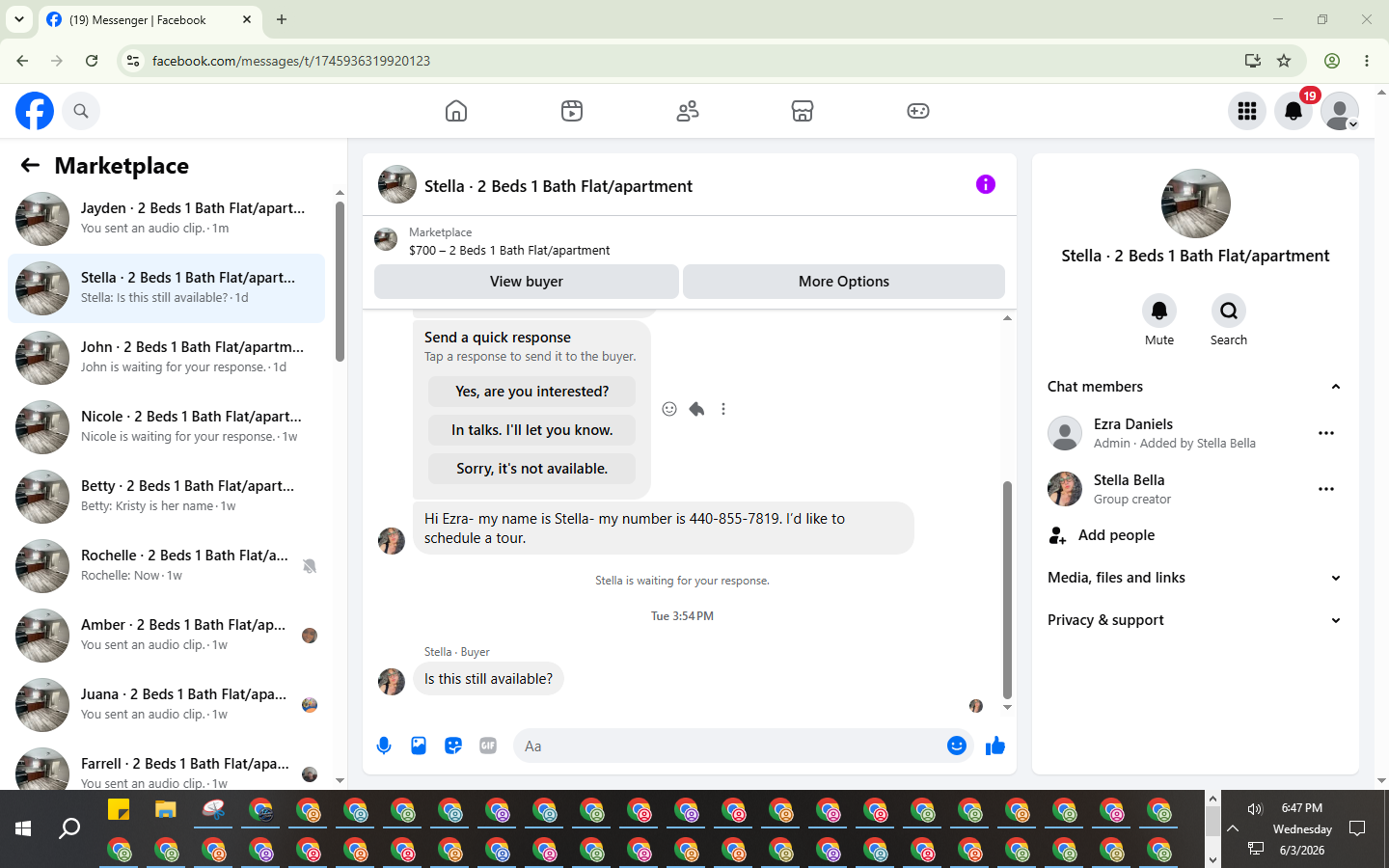This screenshot has width=1389, height=868.
Task: Open the Friends tab in top navigation
Action: (x=688, y=111)
